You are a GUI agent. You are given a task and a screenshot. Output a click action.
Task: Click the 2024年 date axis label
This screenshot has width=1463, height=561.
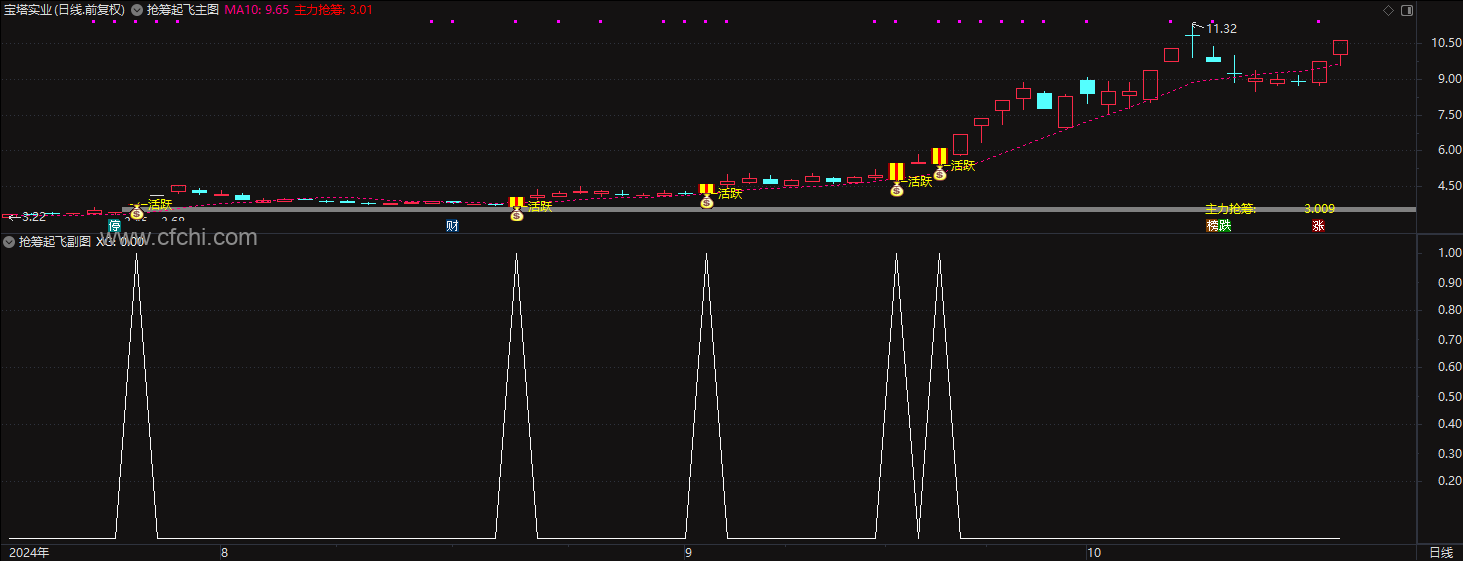point(29,552)
